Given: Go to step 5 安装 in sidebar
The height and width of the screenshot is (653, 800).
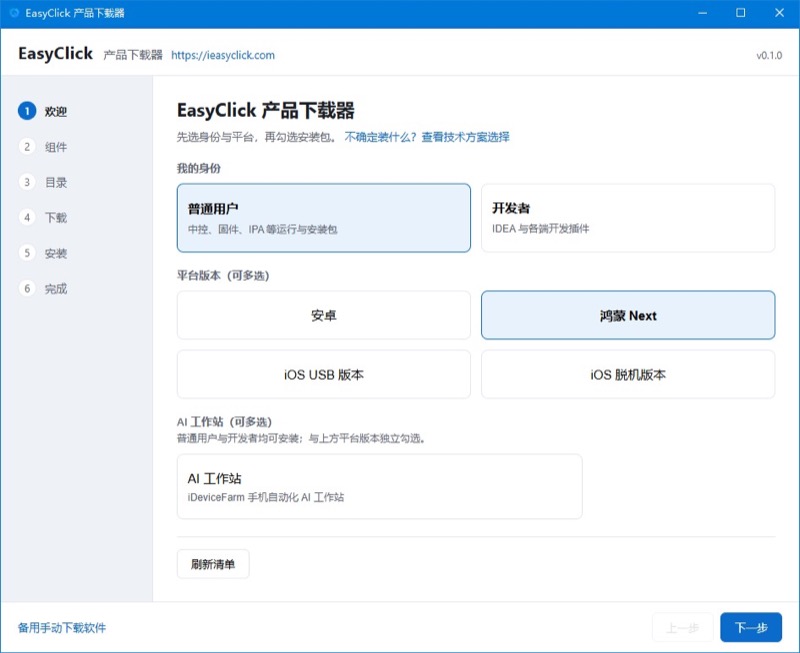Looking at the screenshot, I should [x=43, y=253].
